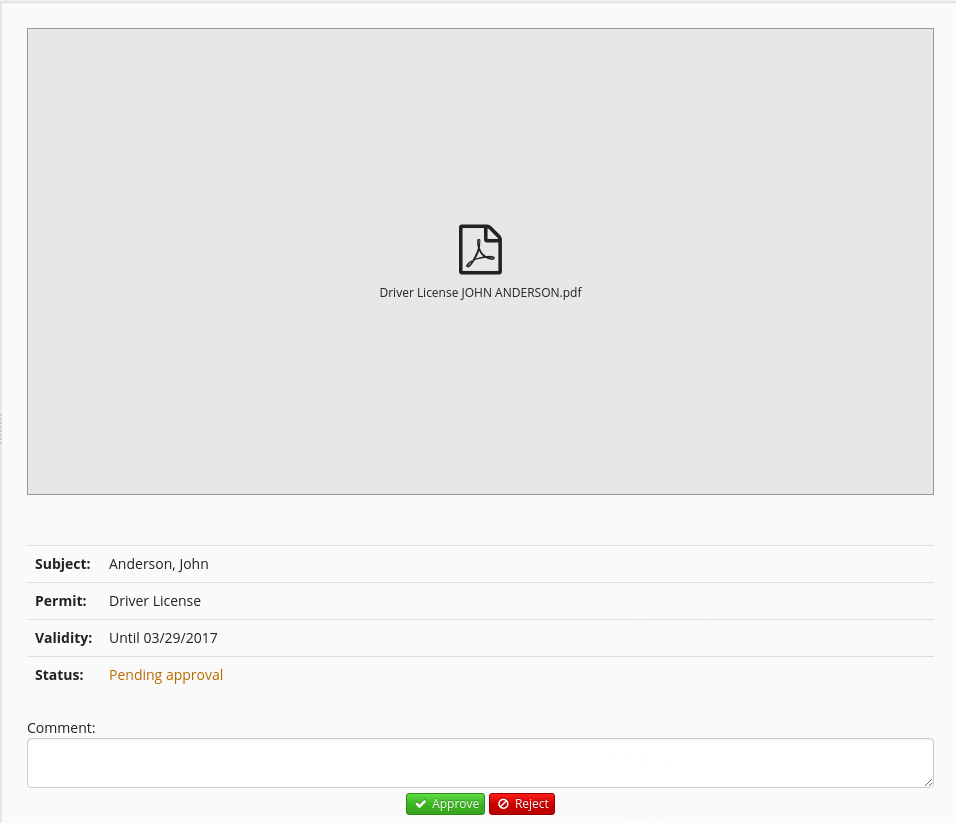Select the Anderson, John subject row
Screen dimensions: 956x823
tap(158, 563)
